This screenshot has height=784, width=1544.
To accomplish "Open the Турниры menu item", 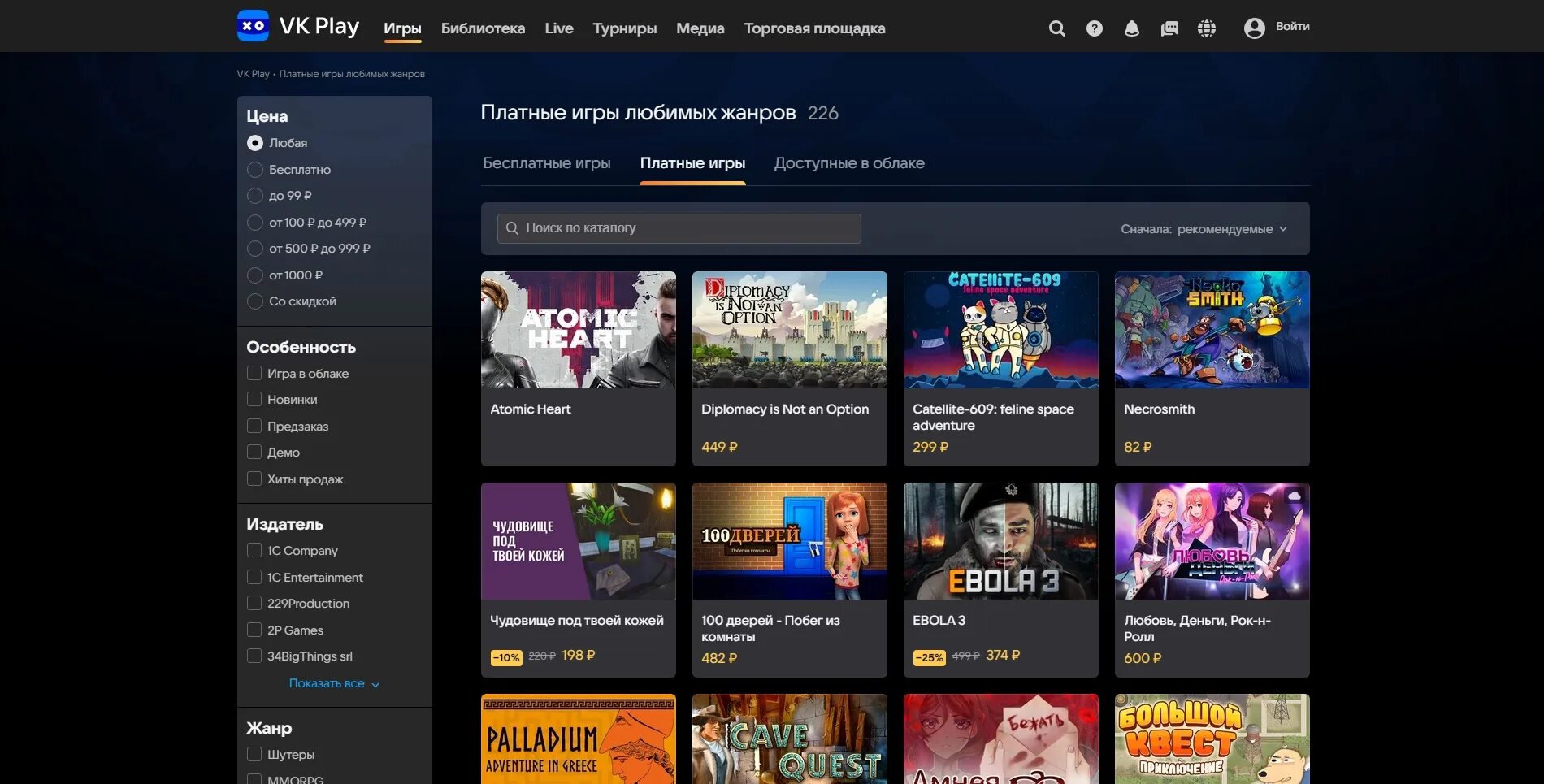I will coord(625,28).
